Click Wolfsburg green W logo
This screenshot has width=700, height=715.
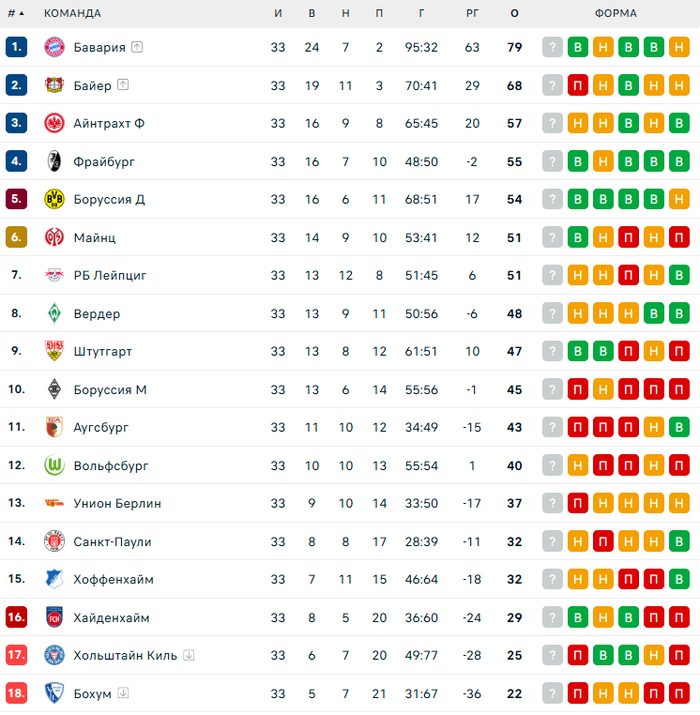click(54, 465)
